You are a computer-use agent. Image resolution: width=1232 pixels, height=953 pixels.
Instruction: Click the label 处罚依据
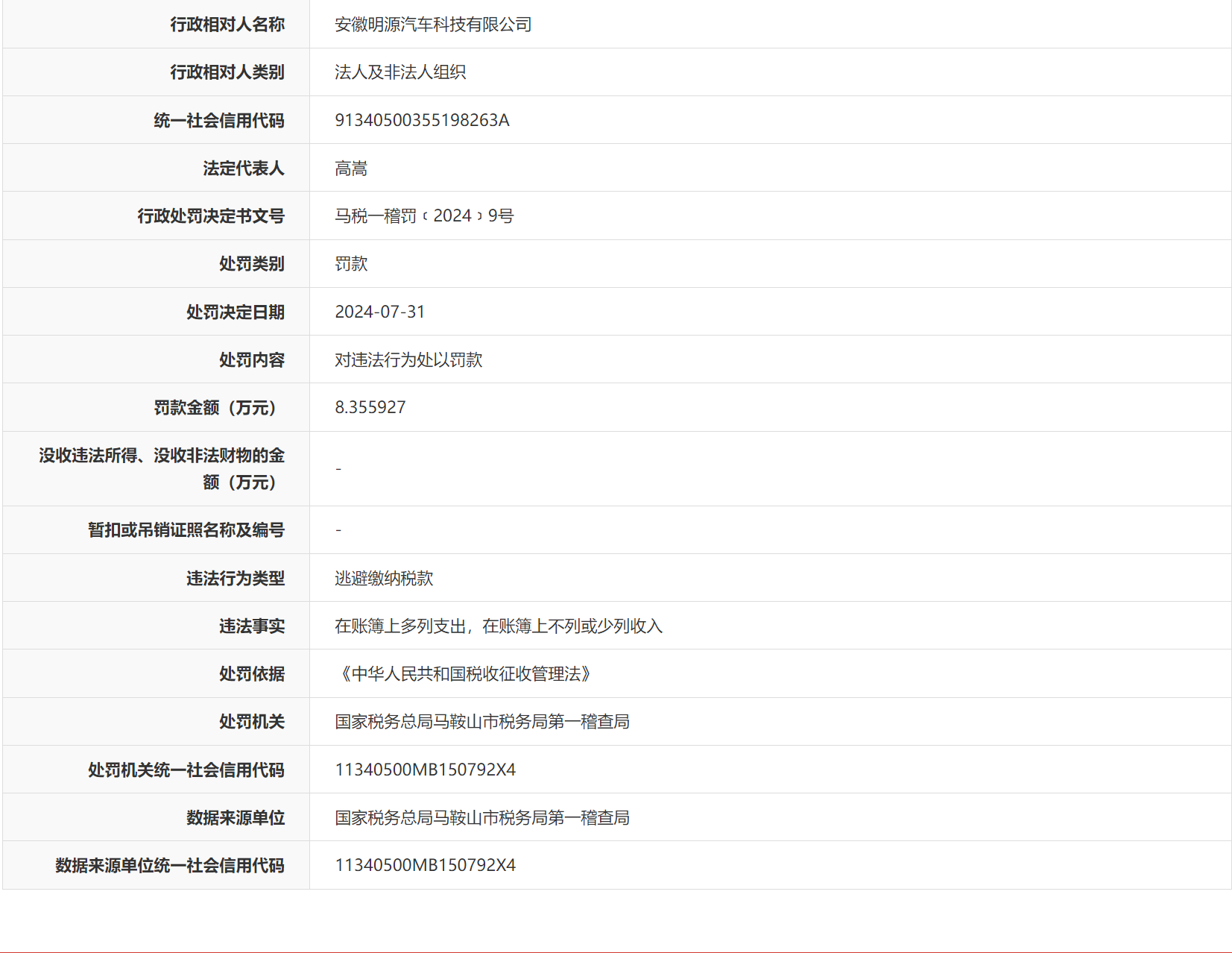[x=252, y=674]
